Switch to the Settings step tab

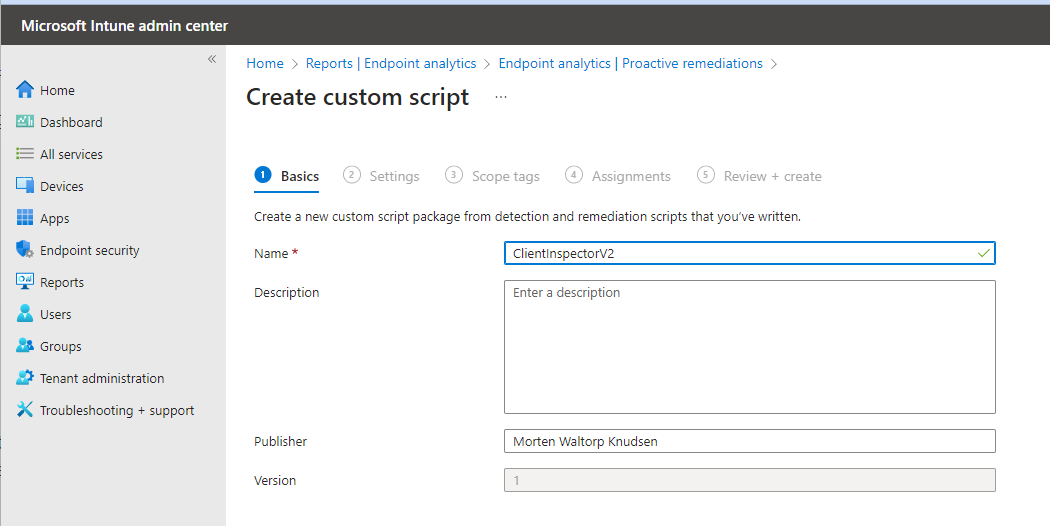tap(393, 176)
